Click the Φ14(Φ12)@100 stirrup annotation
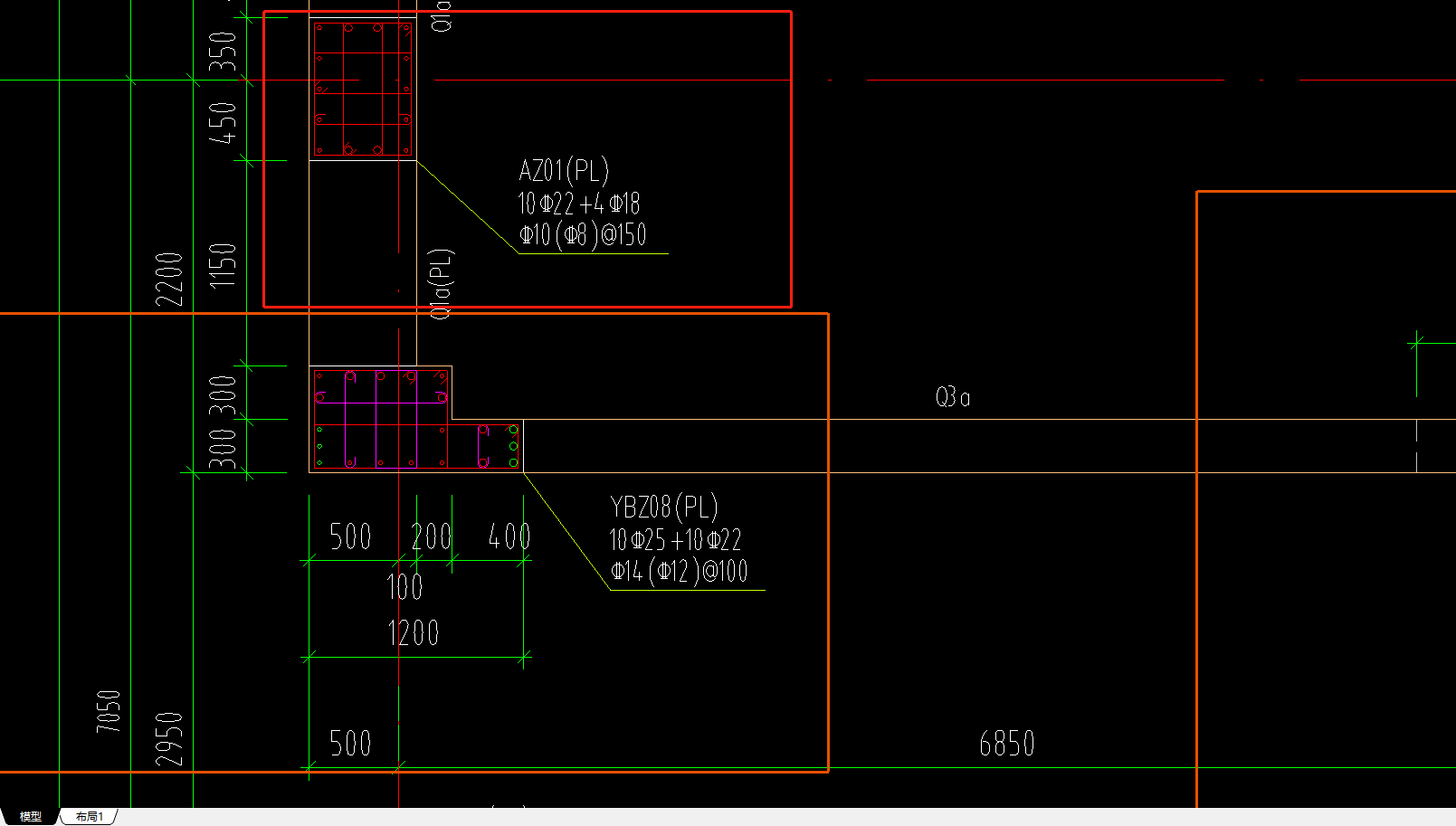The width and height of the screenshot is (1456, 826). [680, 571]
